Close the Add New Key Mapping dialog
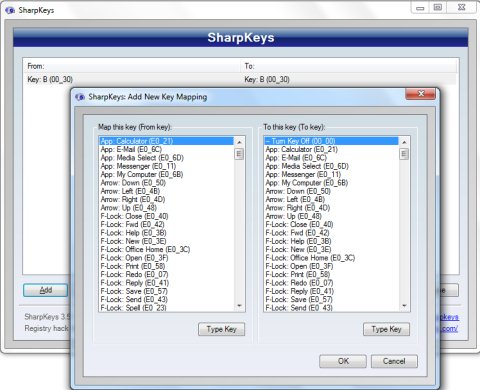Viewport: 480px width, 390px height. [x=420, y=94]
